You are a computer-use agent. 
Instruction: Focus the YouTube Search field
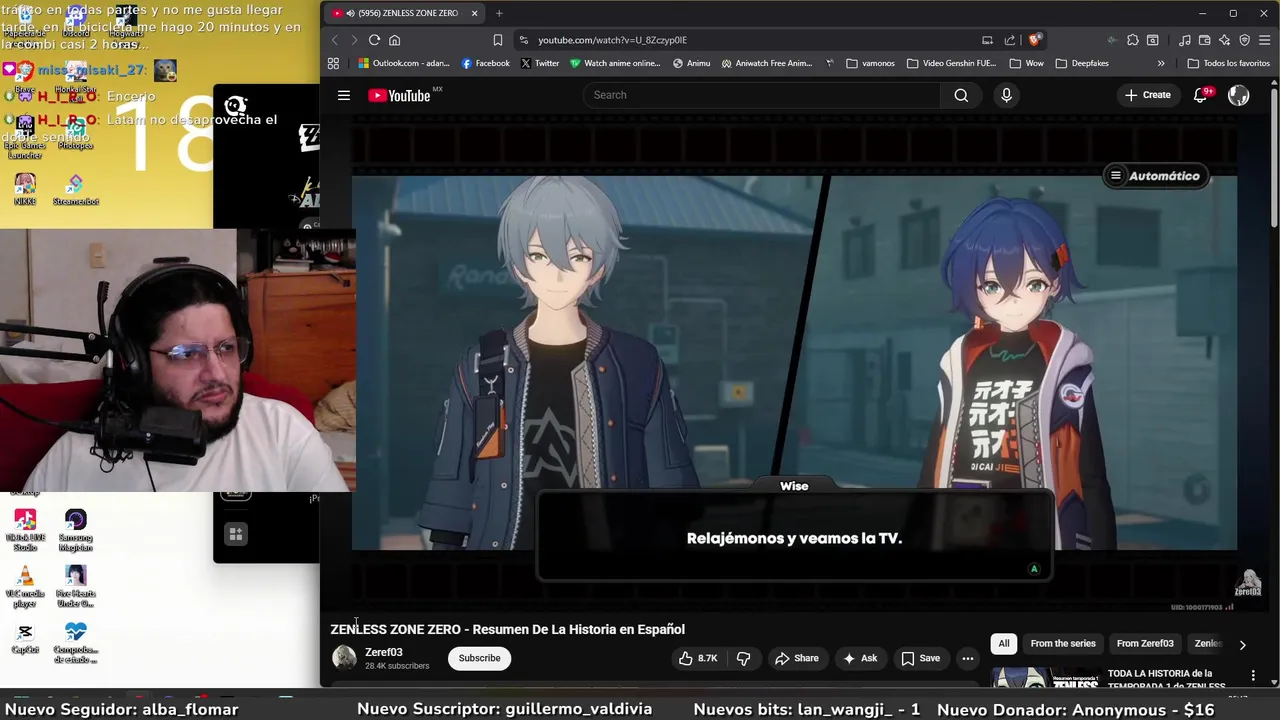762,95
